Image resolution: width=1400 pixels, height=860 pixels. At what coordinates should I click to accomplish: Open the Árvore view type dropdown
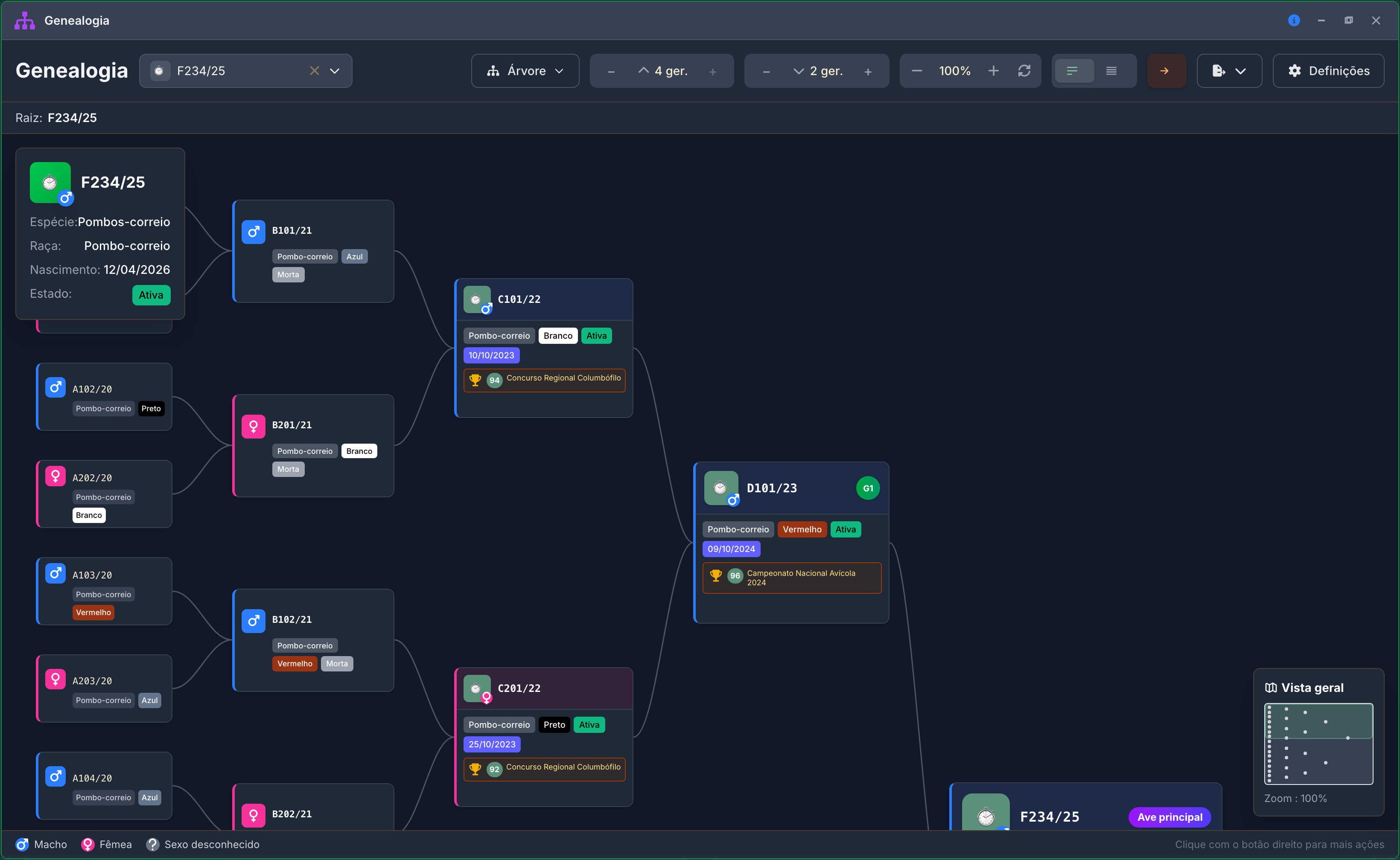(x=525, y=71)
